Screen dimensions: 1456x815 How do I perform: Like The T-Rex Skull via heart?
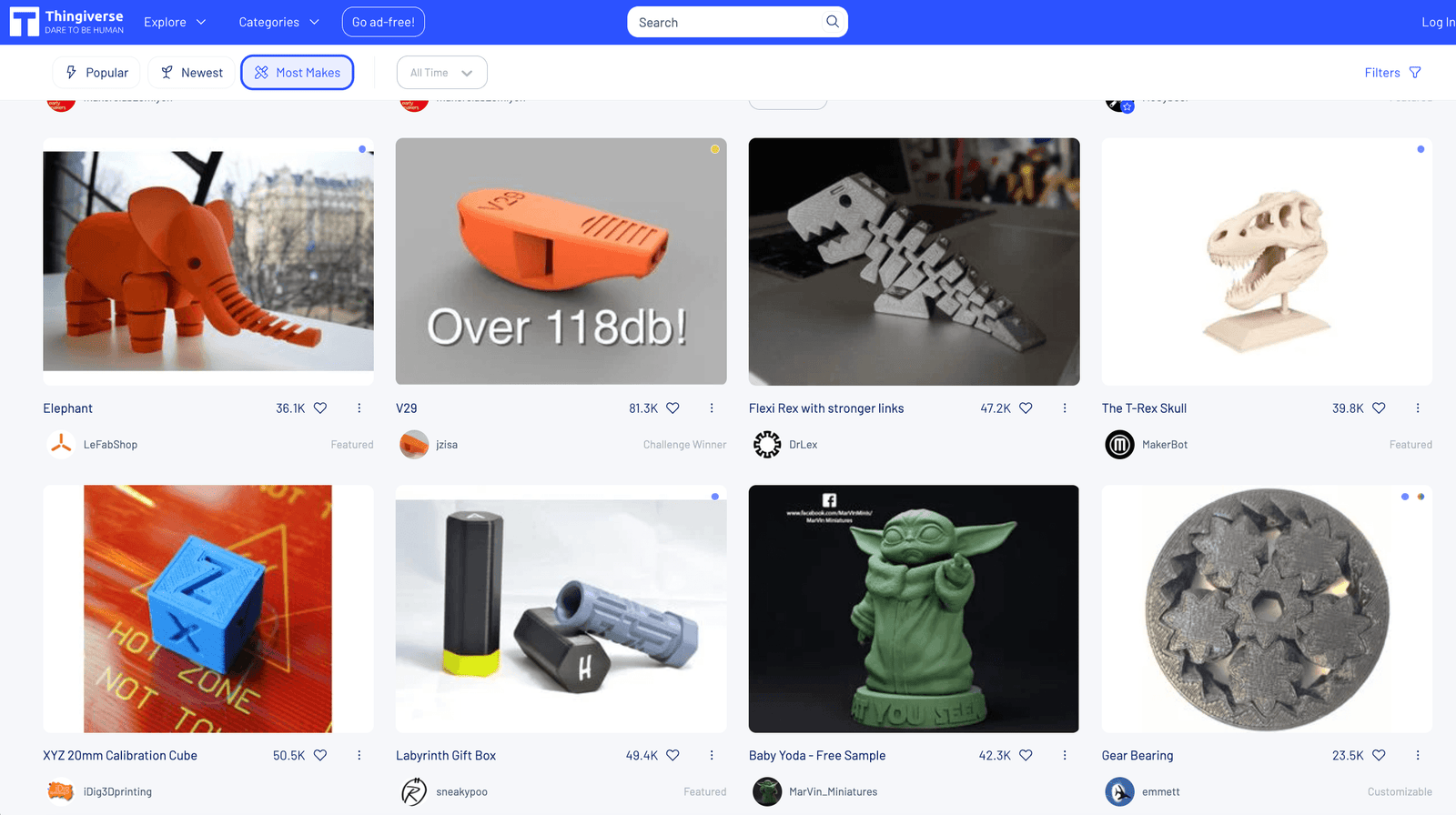1379,408
